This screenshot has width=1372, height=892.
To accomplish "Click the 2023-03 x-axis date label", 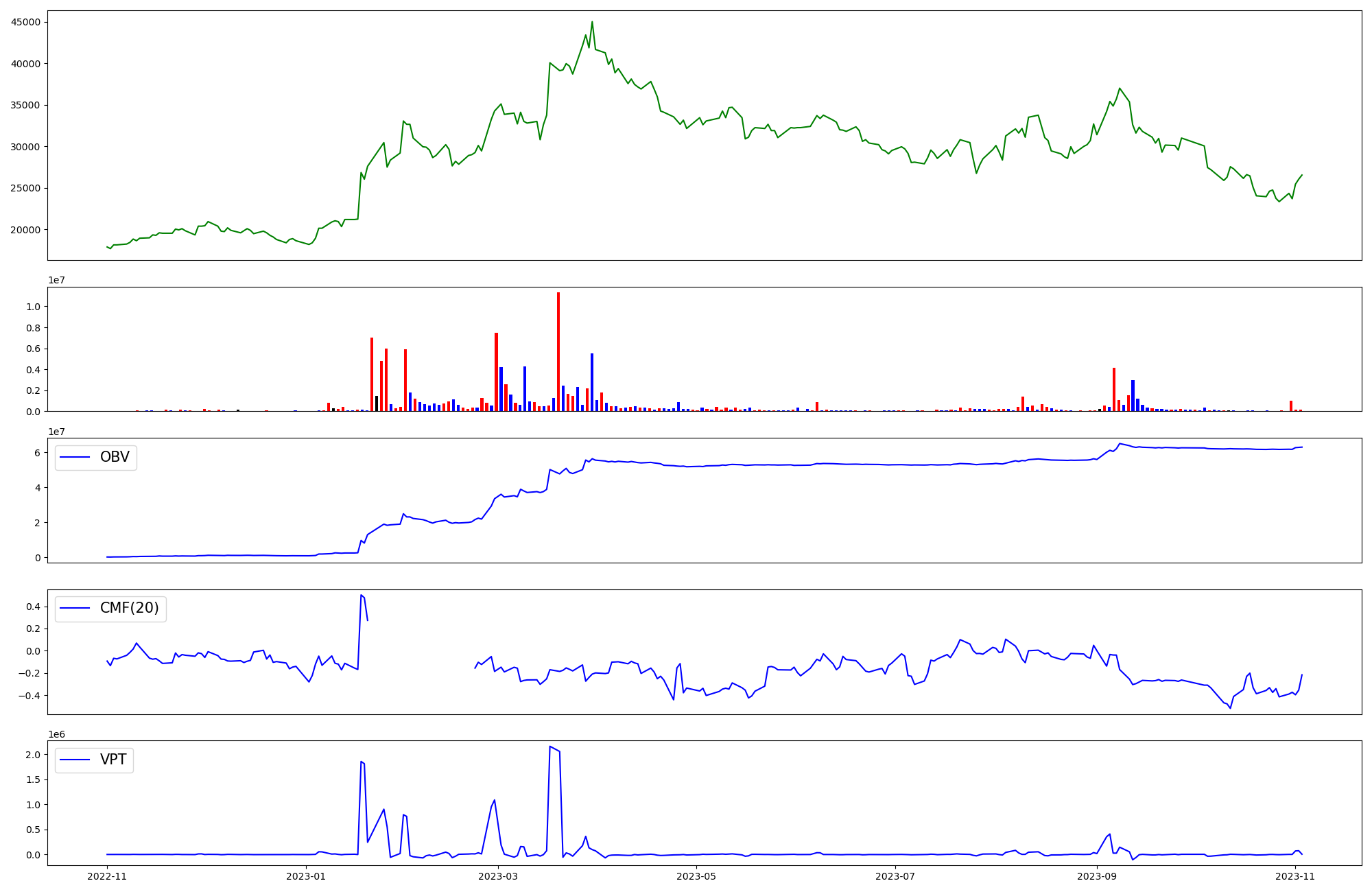I will tap(498, 876).
